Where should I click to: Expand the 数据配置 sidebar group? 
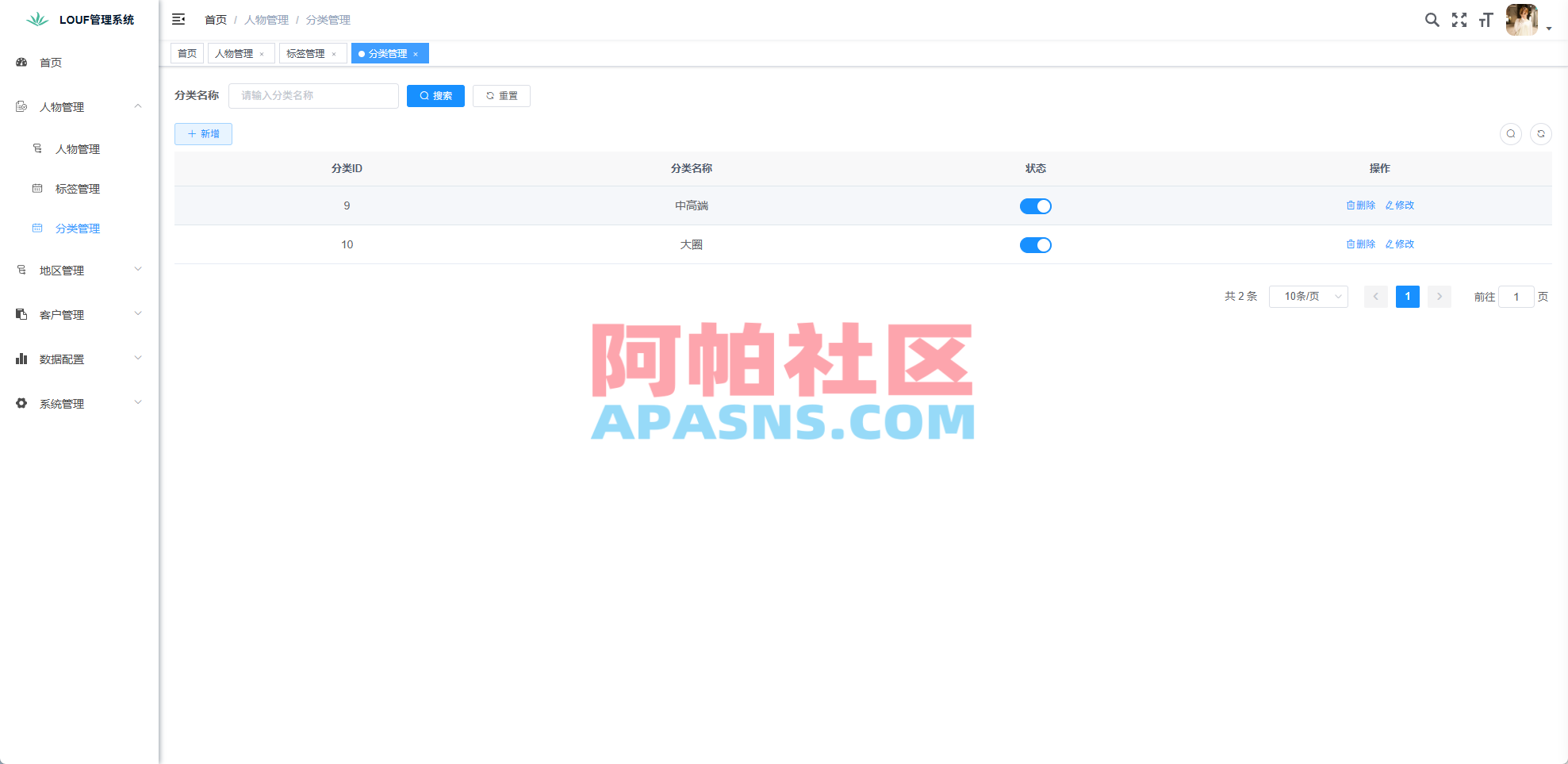click(79, 359)
